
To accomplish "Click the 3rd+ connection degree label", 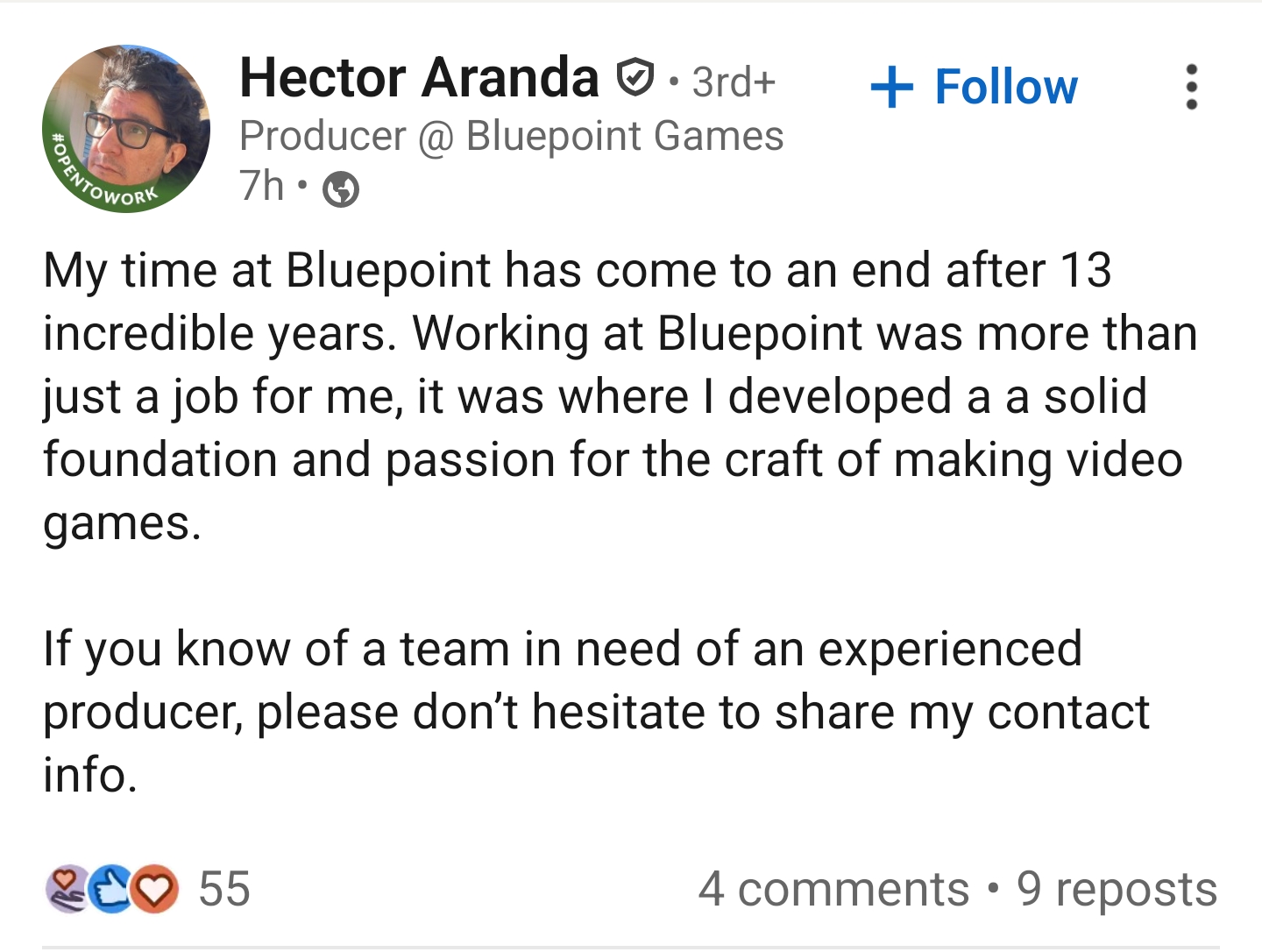I will click(x=734, y=82).
